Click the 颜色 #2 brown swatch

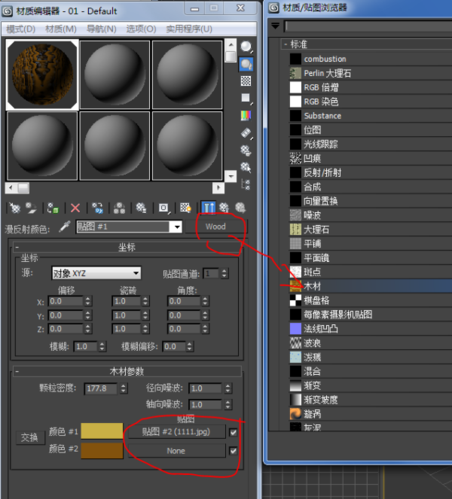[102, 450]
